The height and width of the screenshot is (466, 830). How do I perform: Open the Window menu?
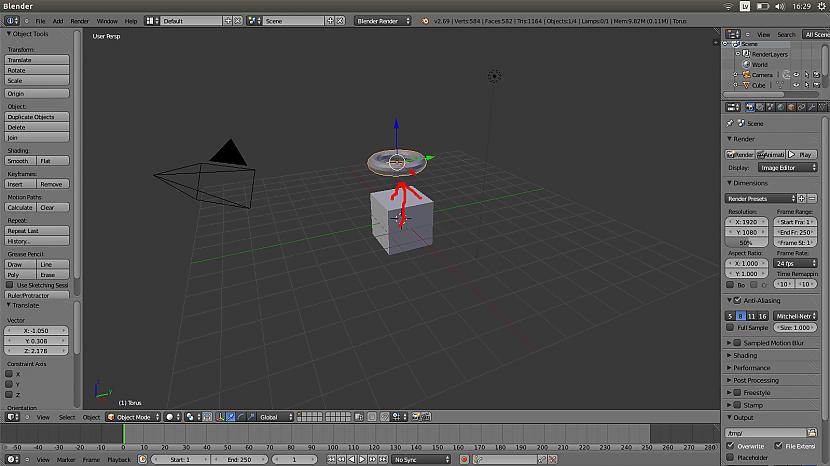[107, 21]
